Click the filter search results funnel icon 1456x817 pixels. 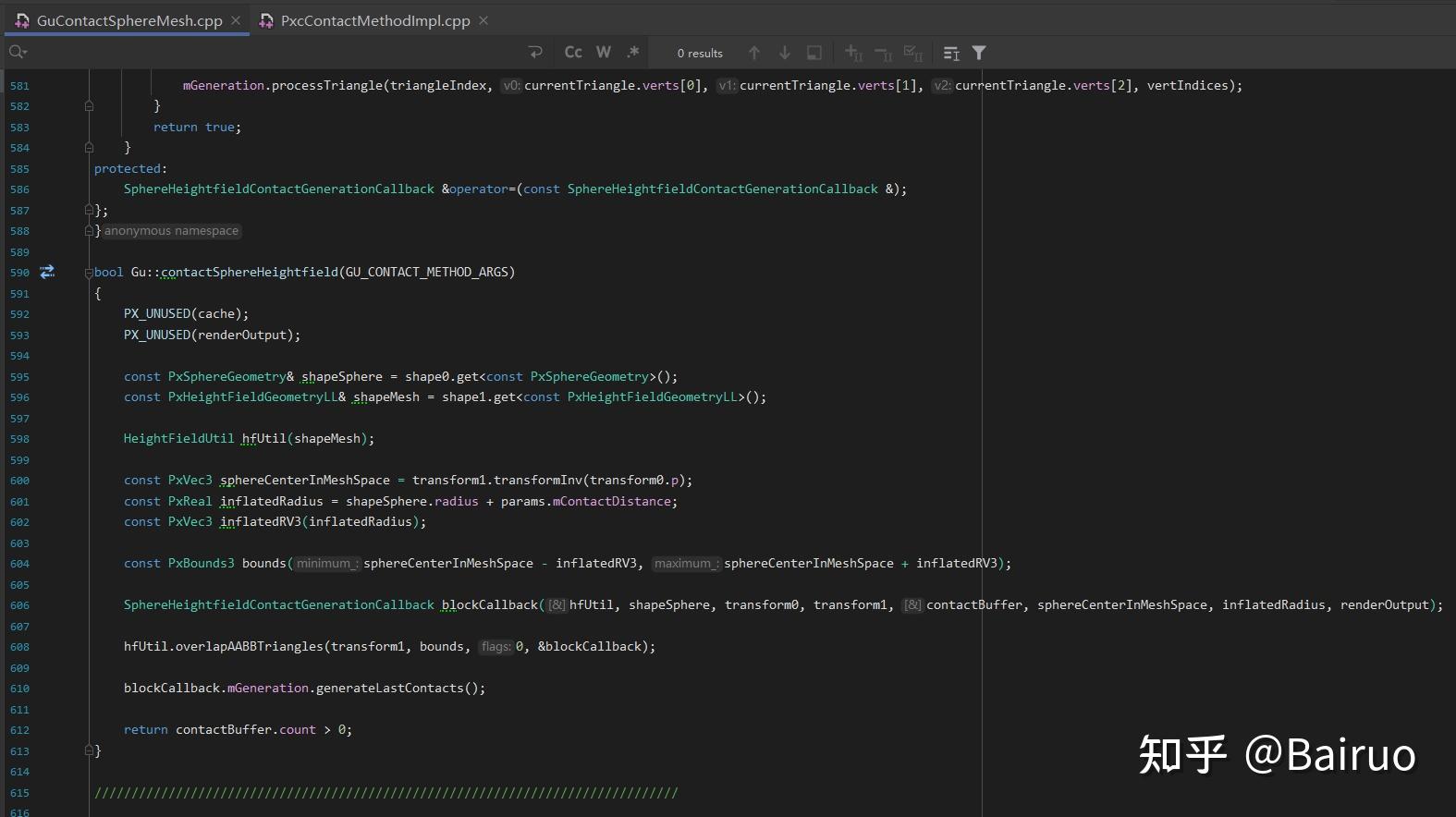pyautogui.click(x=979, y=53)
